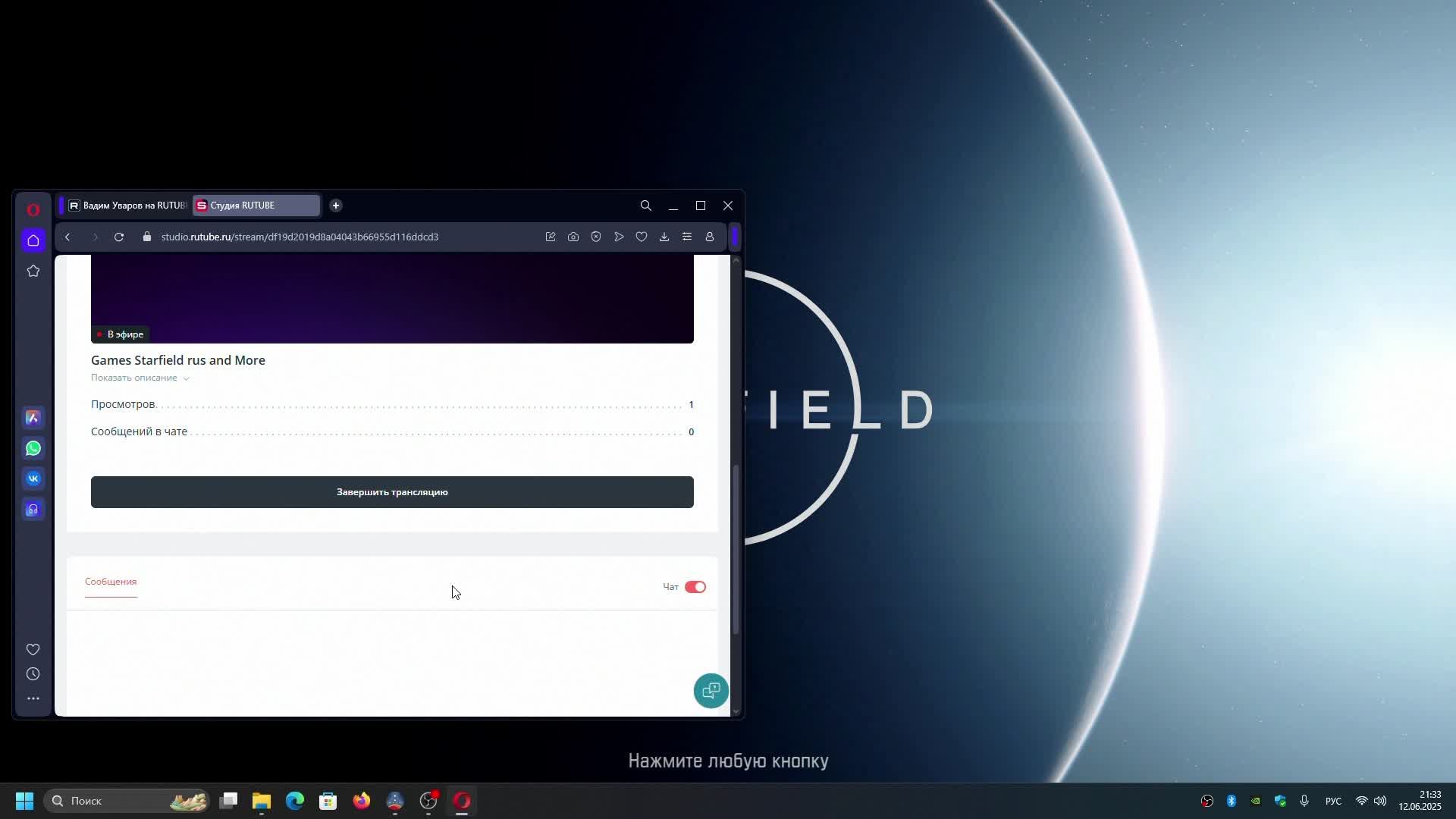
Task: Open WhatsApp in Opera sidebar
Action: [x=33, y=448]
